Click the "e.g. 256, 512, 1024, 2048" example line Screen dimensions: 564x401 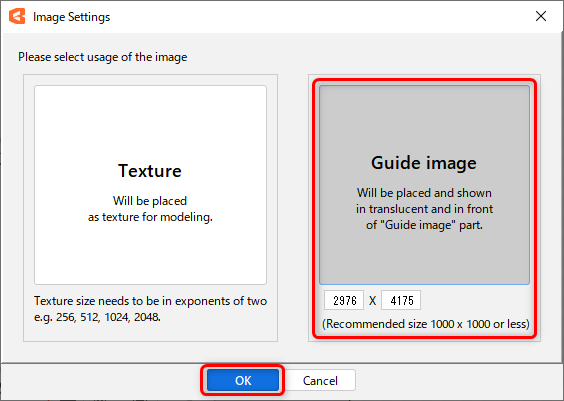[x=97, y=317]
